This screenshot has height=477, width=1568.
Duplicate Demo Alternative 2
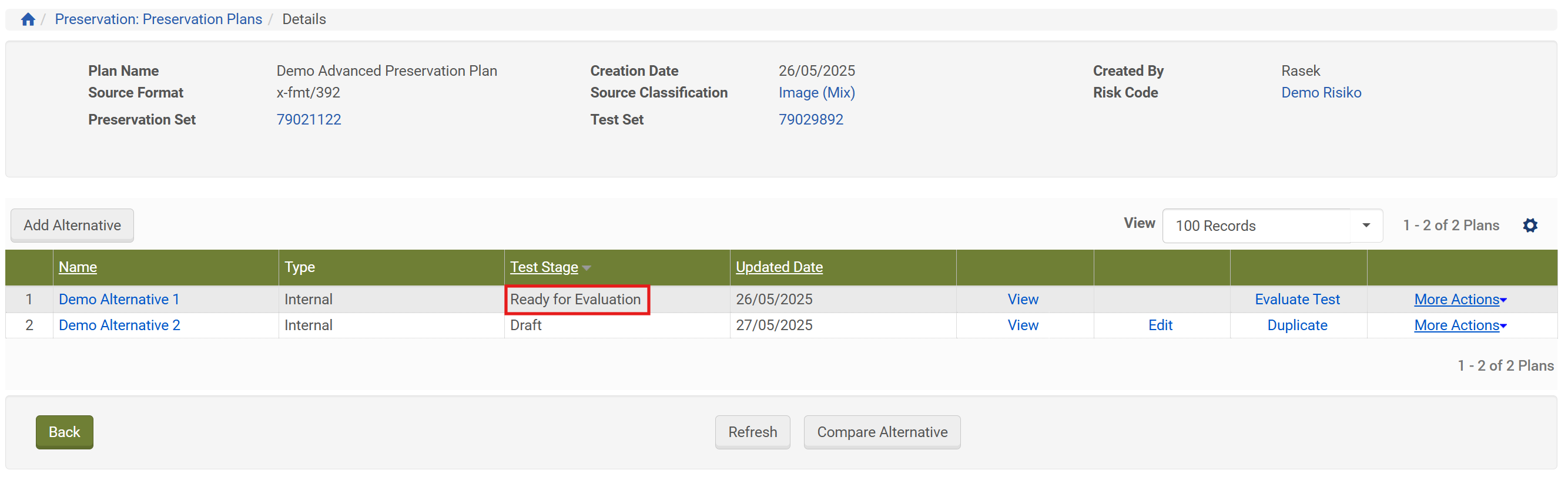[1296, 325]
